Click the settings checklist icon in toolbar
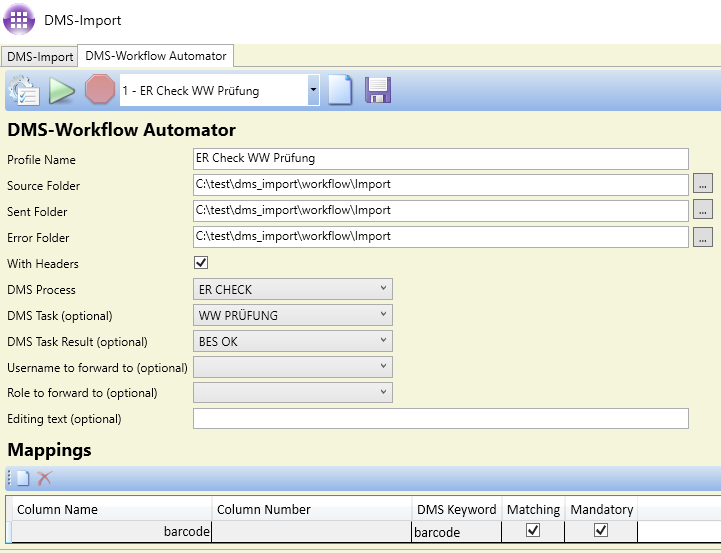This screenshot has width=721, height=553. (24, 90)
